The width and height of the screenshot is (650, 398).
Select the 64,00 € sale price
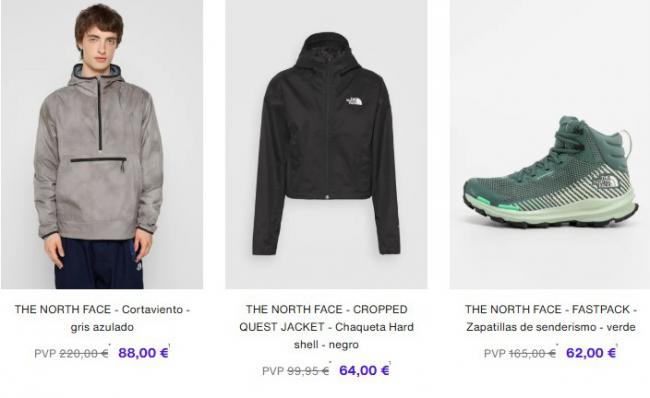(x=364, y=370)
